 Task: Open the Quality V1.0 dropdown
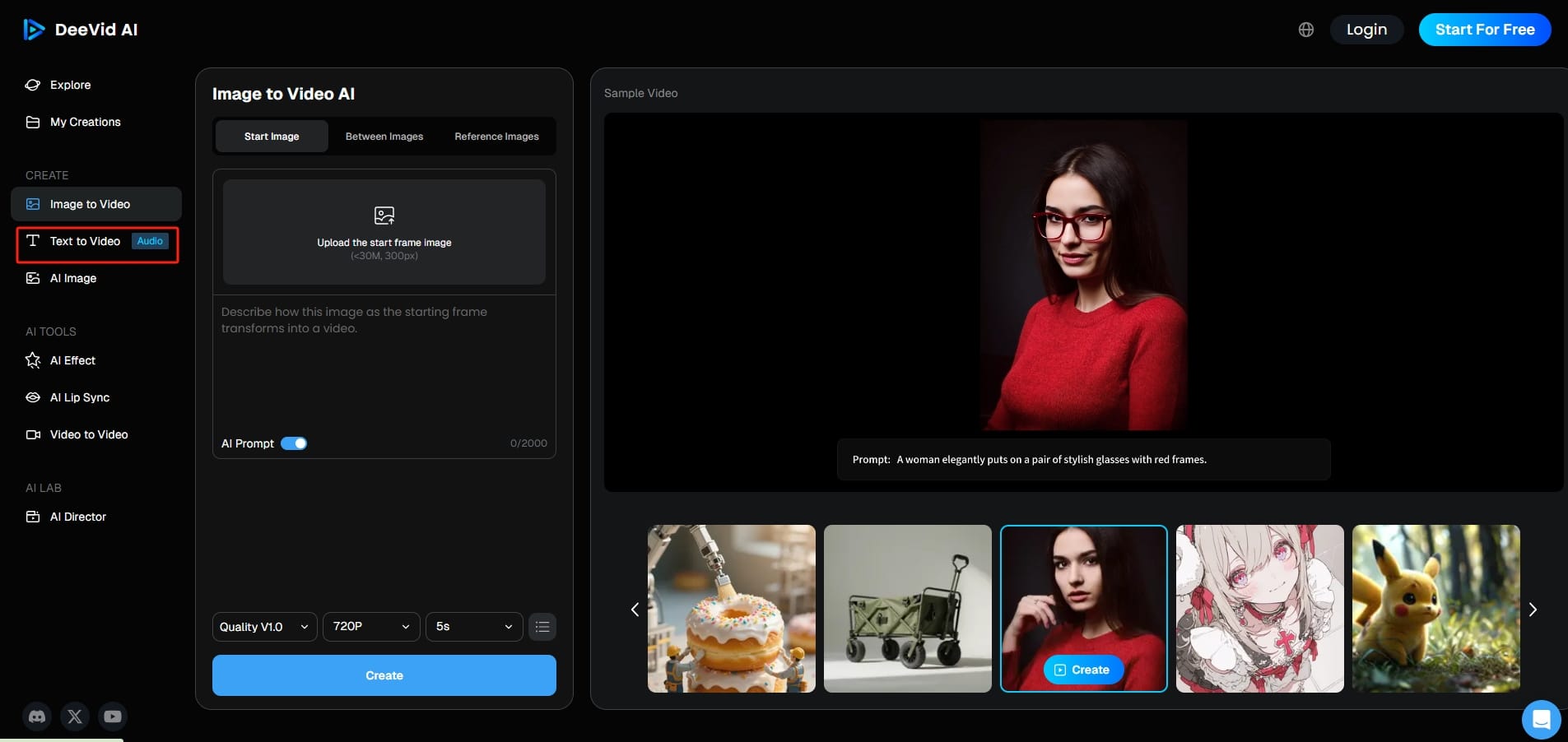click(264, 627)
